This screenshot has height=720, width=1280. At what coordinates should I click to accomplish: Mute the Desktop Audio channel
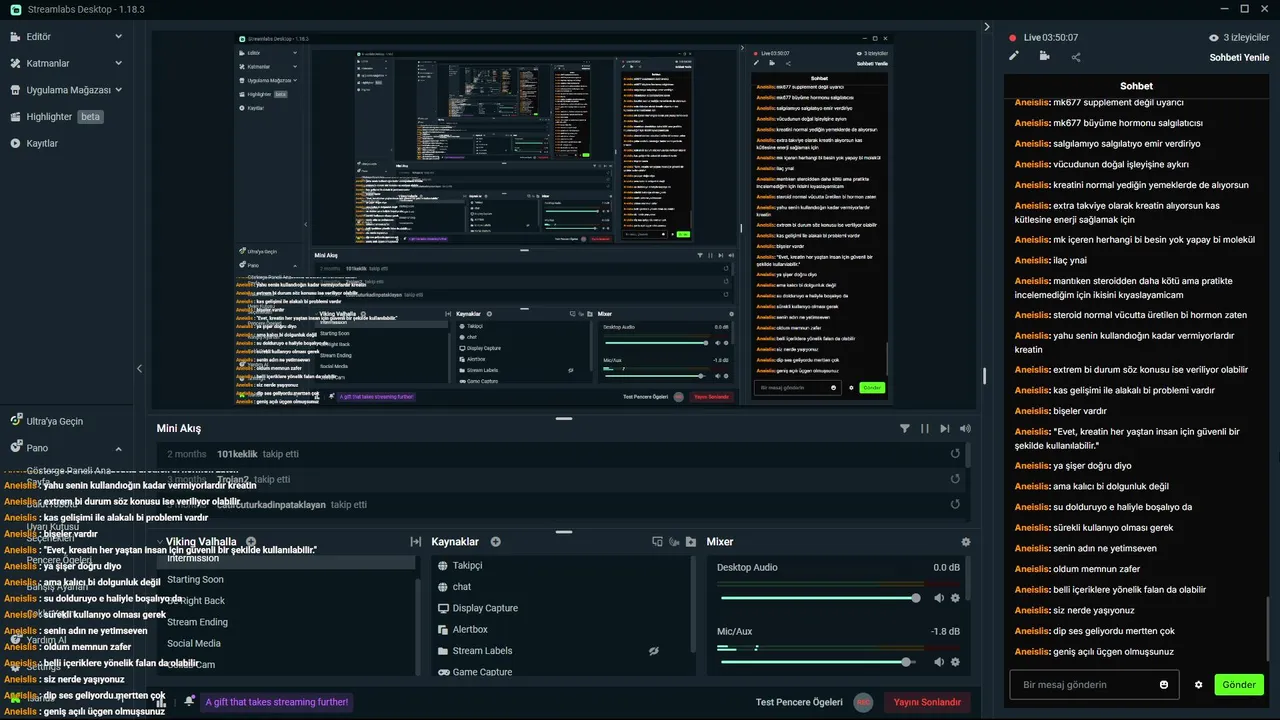(x=939, y=598)
